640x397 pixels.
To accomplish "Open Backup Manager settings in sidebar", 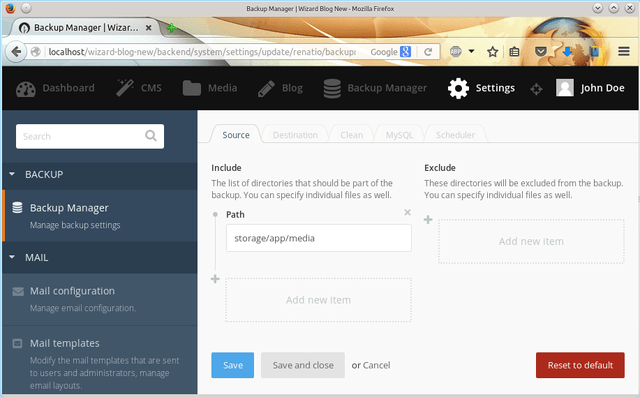I will (x=100, y=215).
